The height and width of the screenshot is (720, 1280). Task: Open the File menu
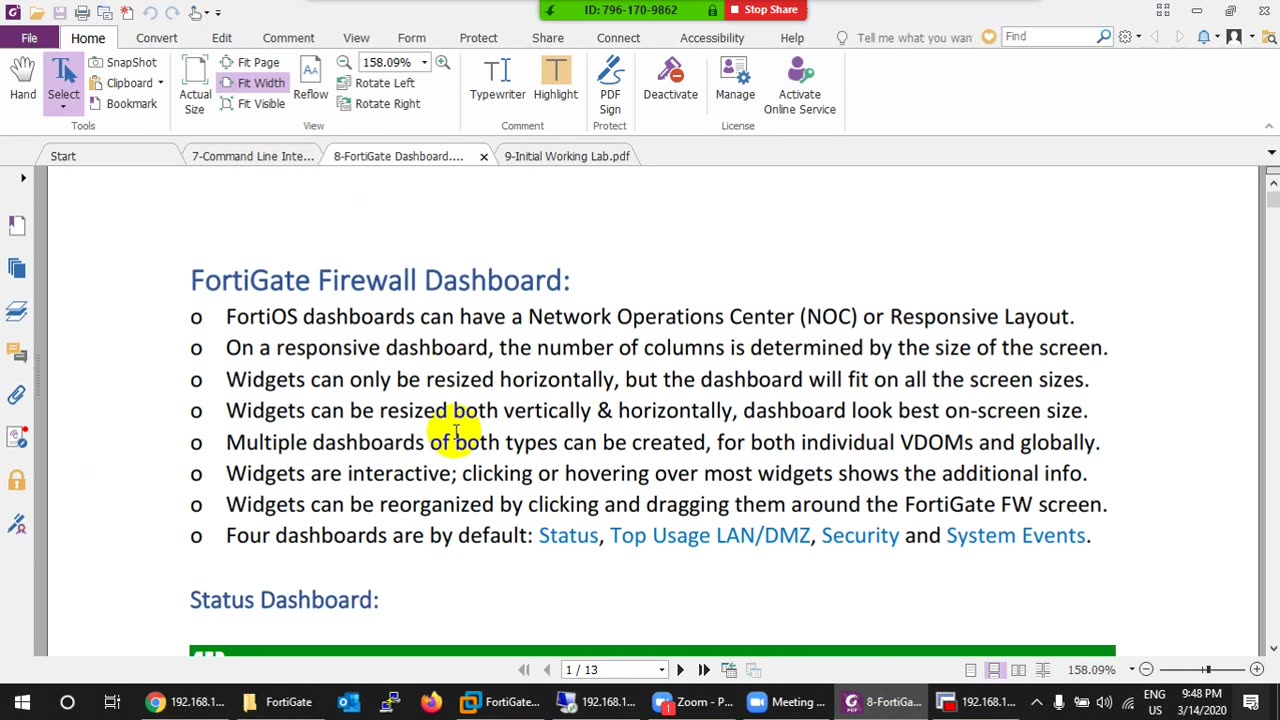point(29,38)
